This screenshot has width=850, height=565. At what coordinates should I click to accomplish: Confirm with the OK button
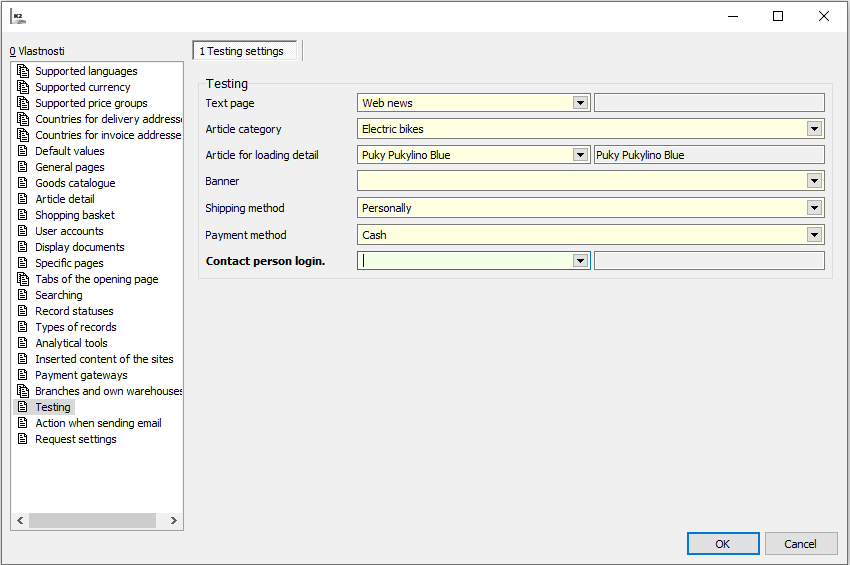pyautogui.click(x=722, y=544)
